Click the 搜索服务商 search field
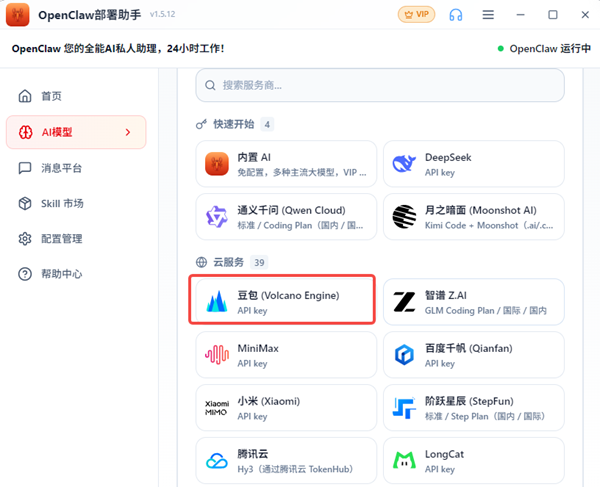The width and height of the screenshot is (600, 487). point(380,85)
